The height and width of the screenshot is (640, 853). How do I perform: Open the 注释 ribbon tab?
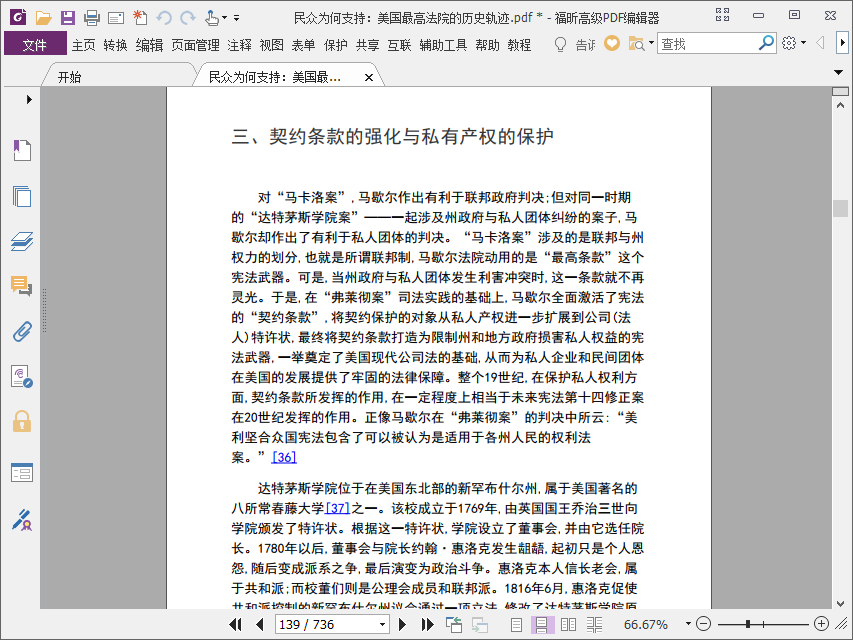coord(239,45)
